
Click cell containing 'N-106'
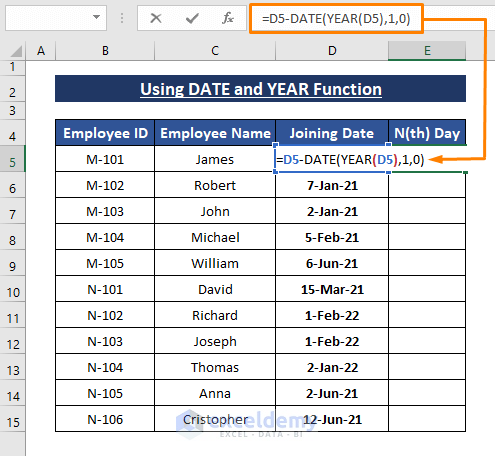(105, 419)
